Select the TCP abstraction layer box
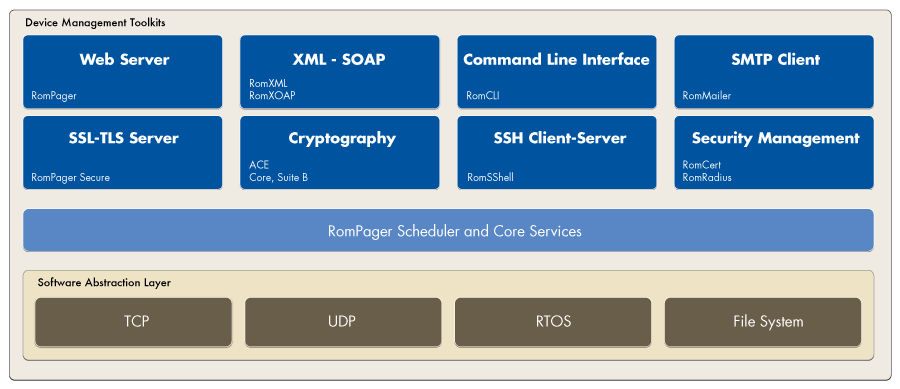The width and height of the screenshot is (900, 389). pyautogui.click(x=133, y=322)
